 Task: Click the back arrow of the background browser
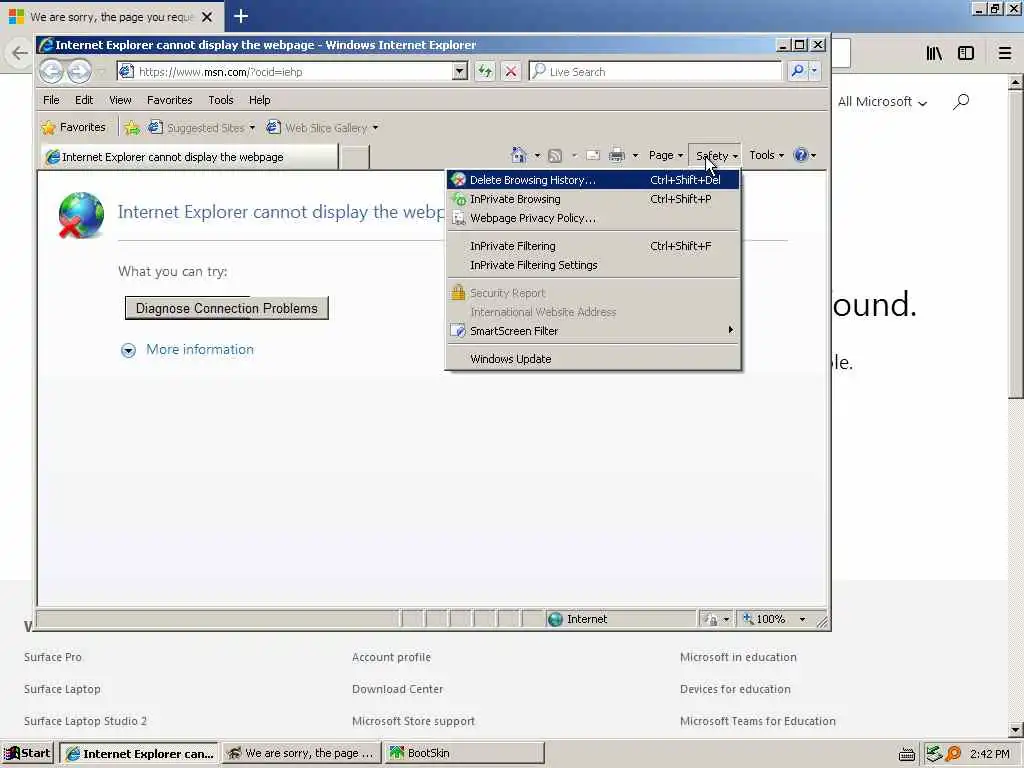20,53
